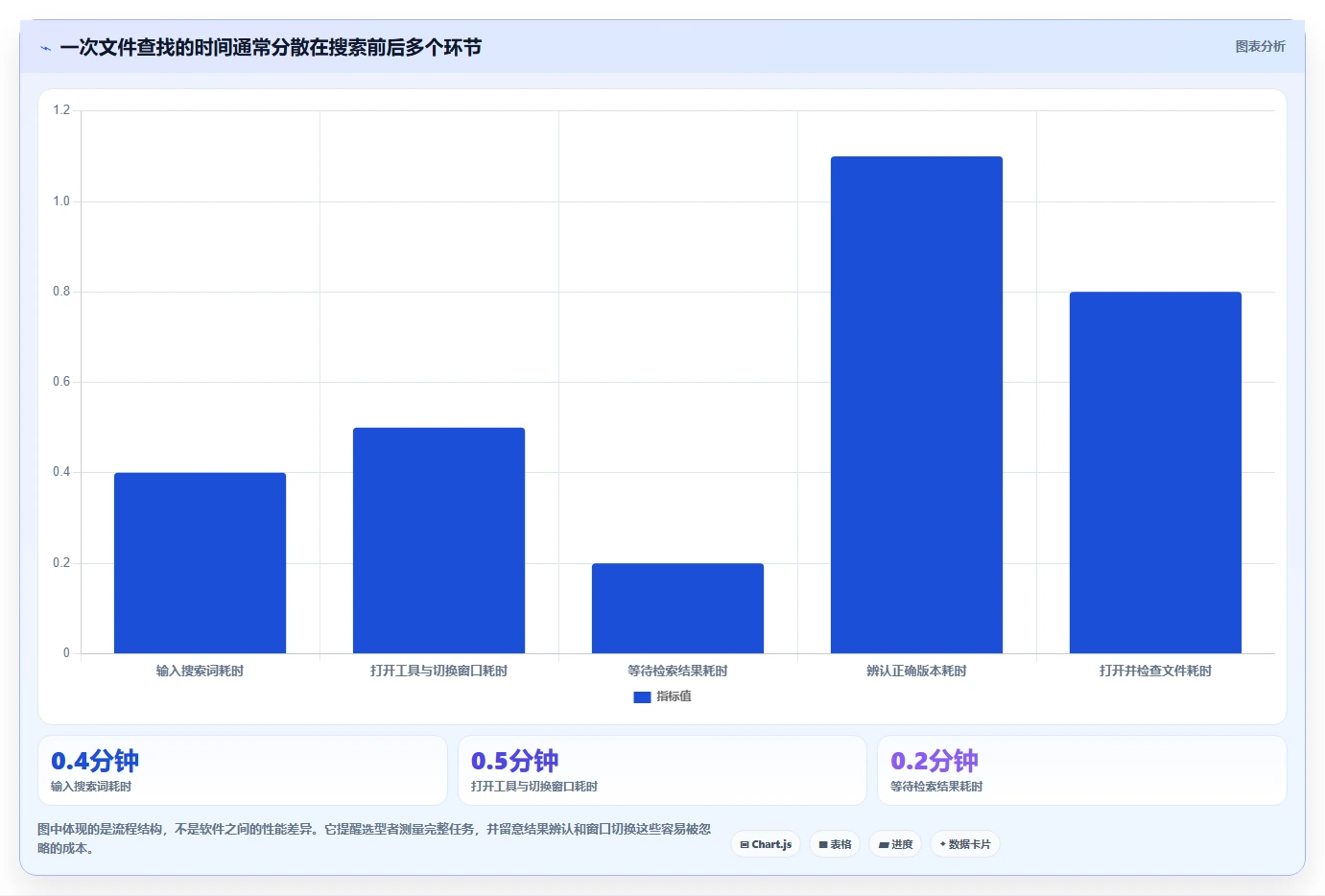Screen dimensions: 1325x896
Task: Click the footer description starting 图中体现的是流程结构
Action: [374, 838]
